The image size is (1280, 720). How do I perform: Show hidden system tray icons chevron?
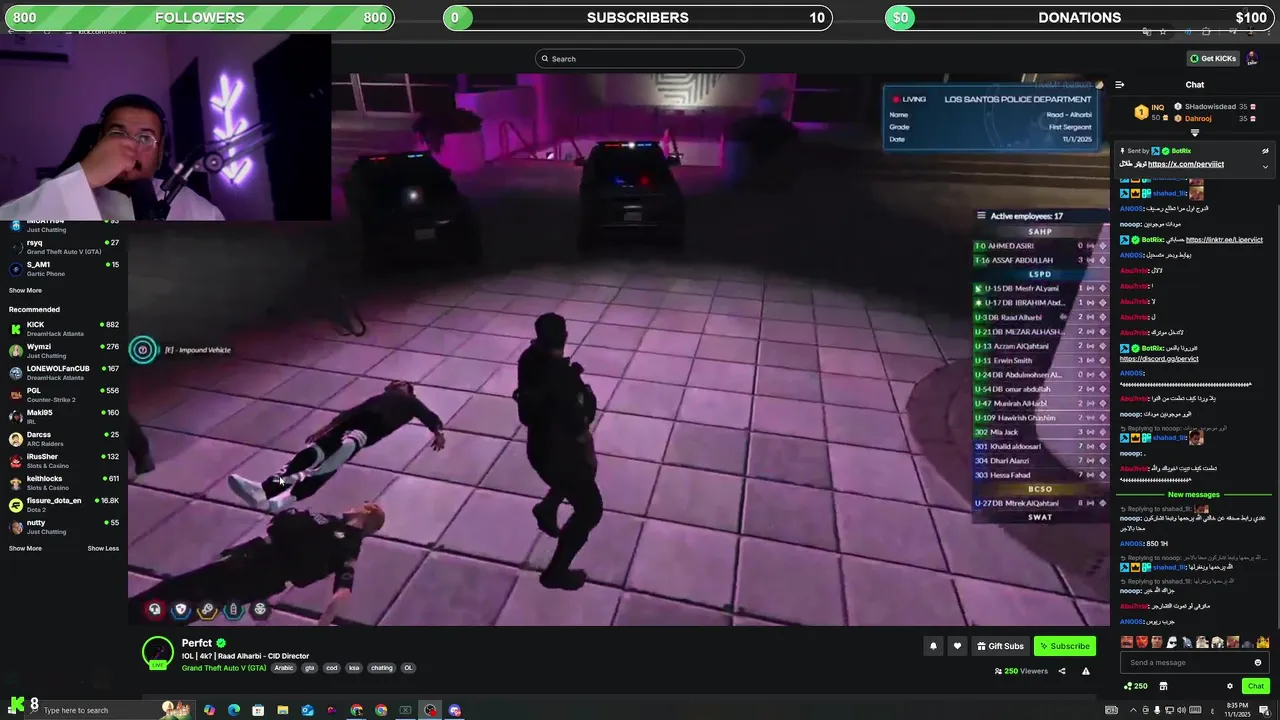click(x=1133, y=710)
